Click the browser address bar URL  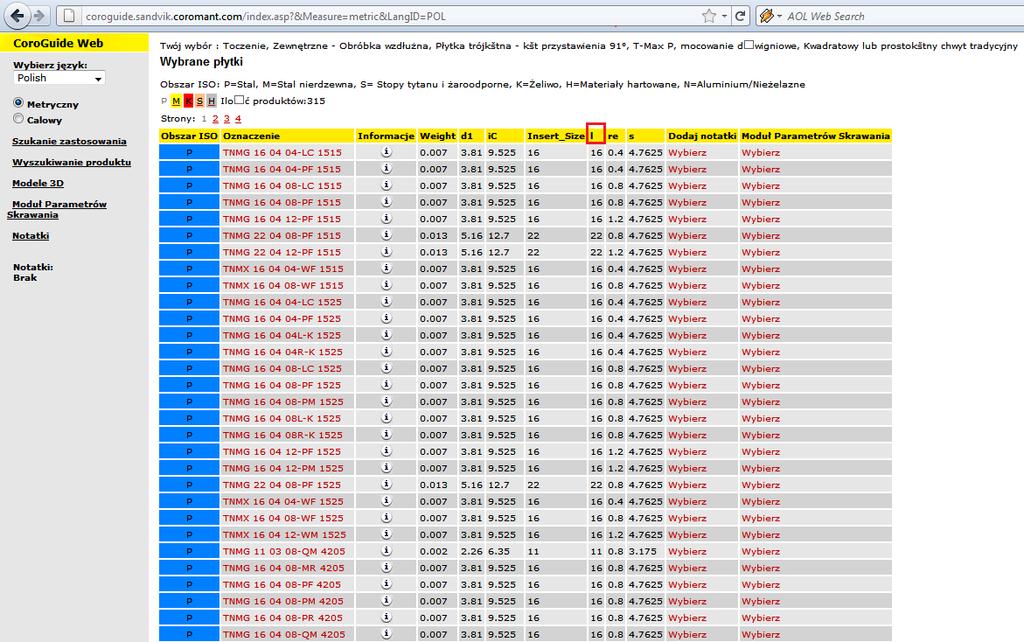pos(265,16)
